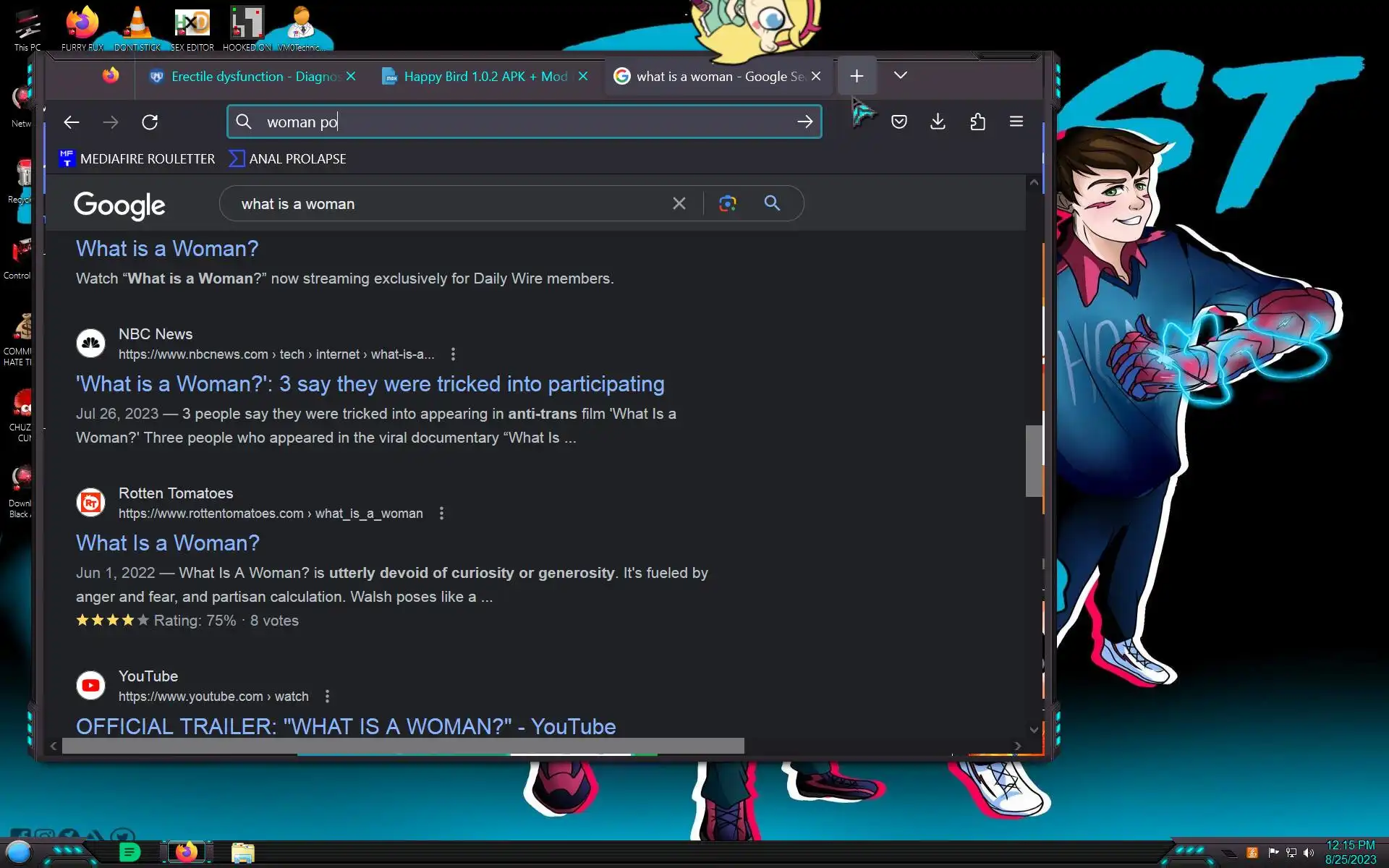Click the vertical page scrollbar thumb
This screenshot has width=1389, height=868.
[1034, 461]
